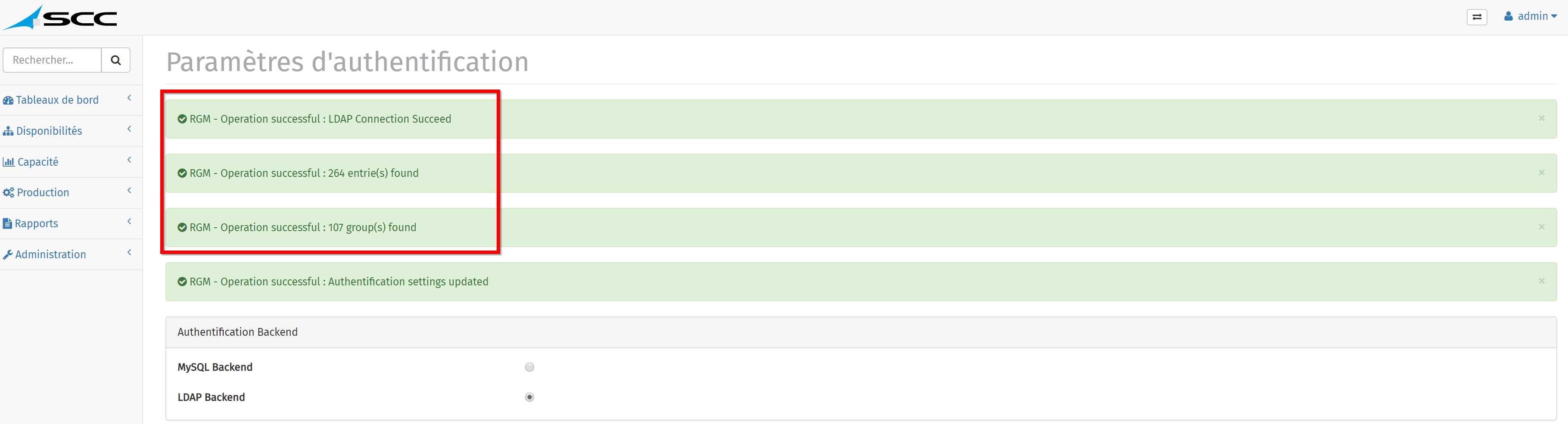Click the Disponibilités sitemap icon

pyautogui.click(x=8, y=131)
